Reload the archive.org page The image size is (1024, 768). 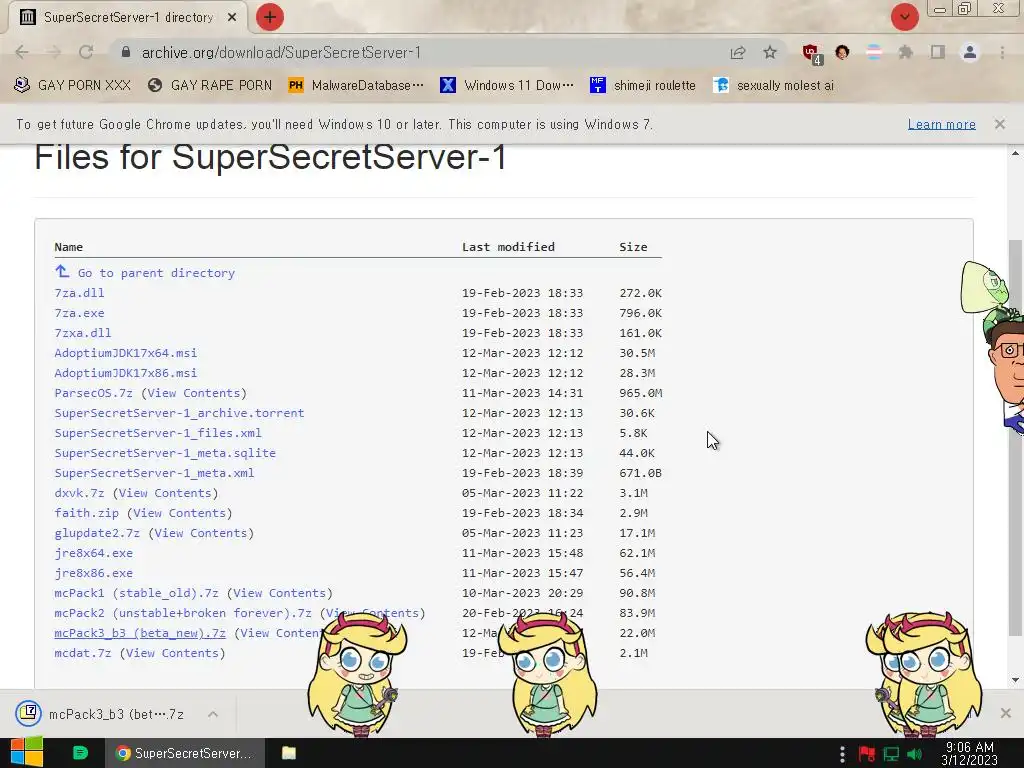(86, 52)
